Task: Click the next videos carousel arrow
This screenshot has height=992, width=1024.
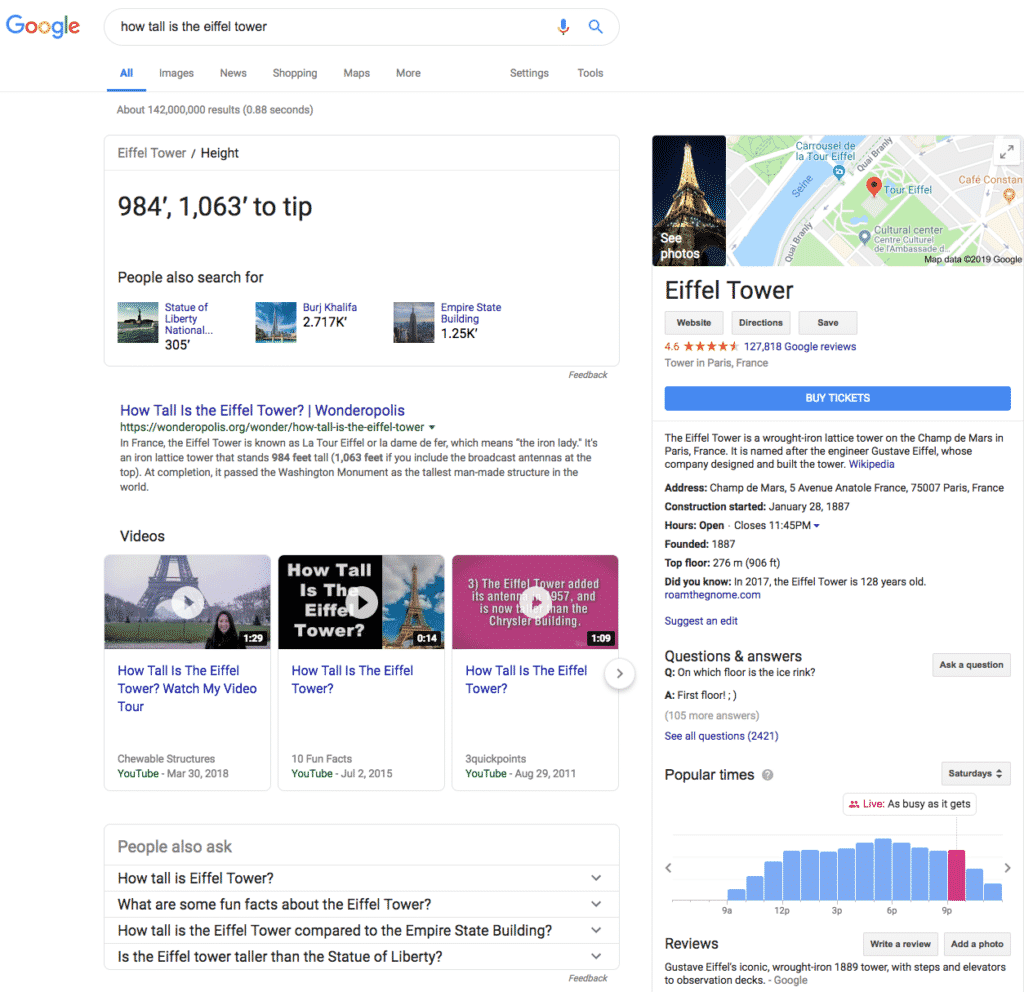Action: tap(620, 673)
